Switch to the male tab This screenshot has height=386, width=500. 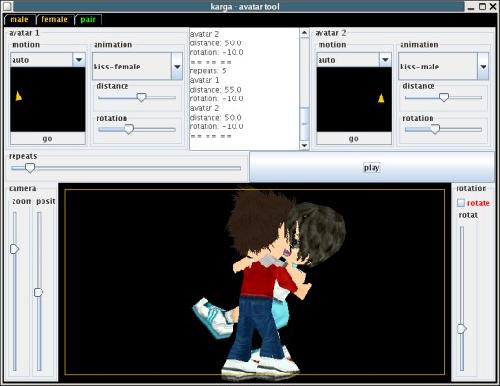click(20, 20)
